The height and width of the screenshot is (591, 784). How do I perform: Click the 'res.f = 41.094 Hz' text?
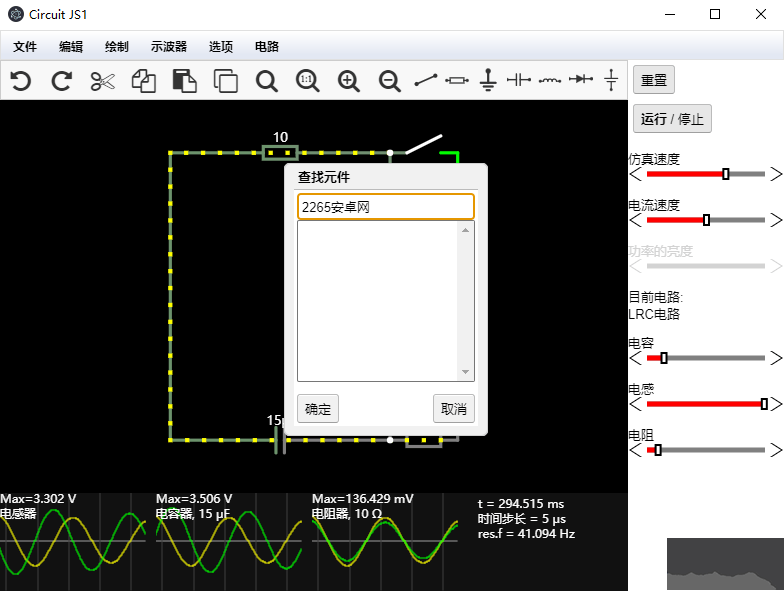[x=526, y=534]
